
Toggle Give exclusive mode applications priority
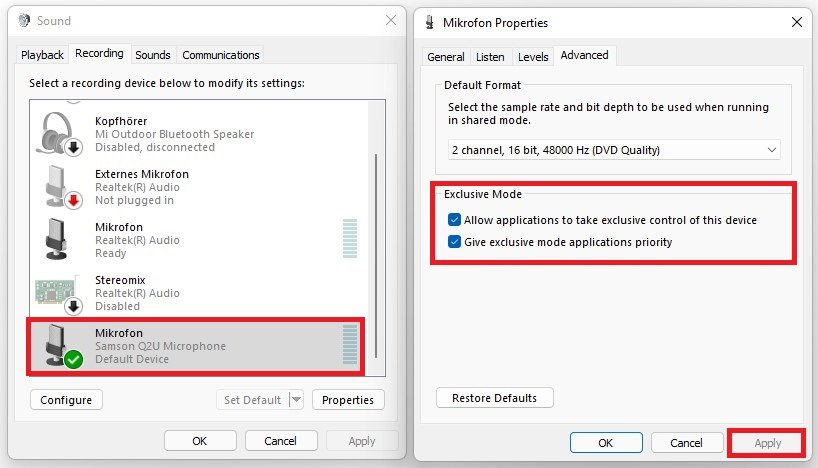pos(454,242)
